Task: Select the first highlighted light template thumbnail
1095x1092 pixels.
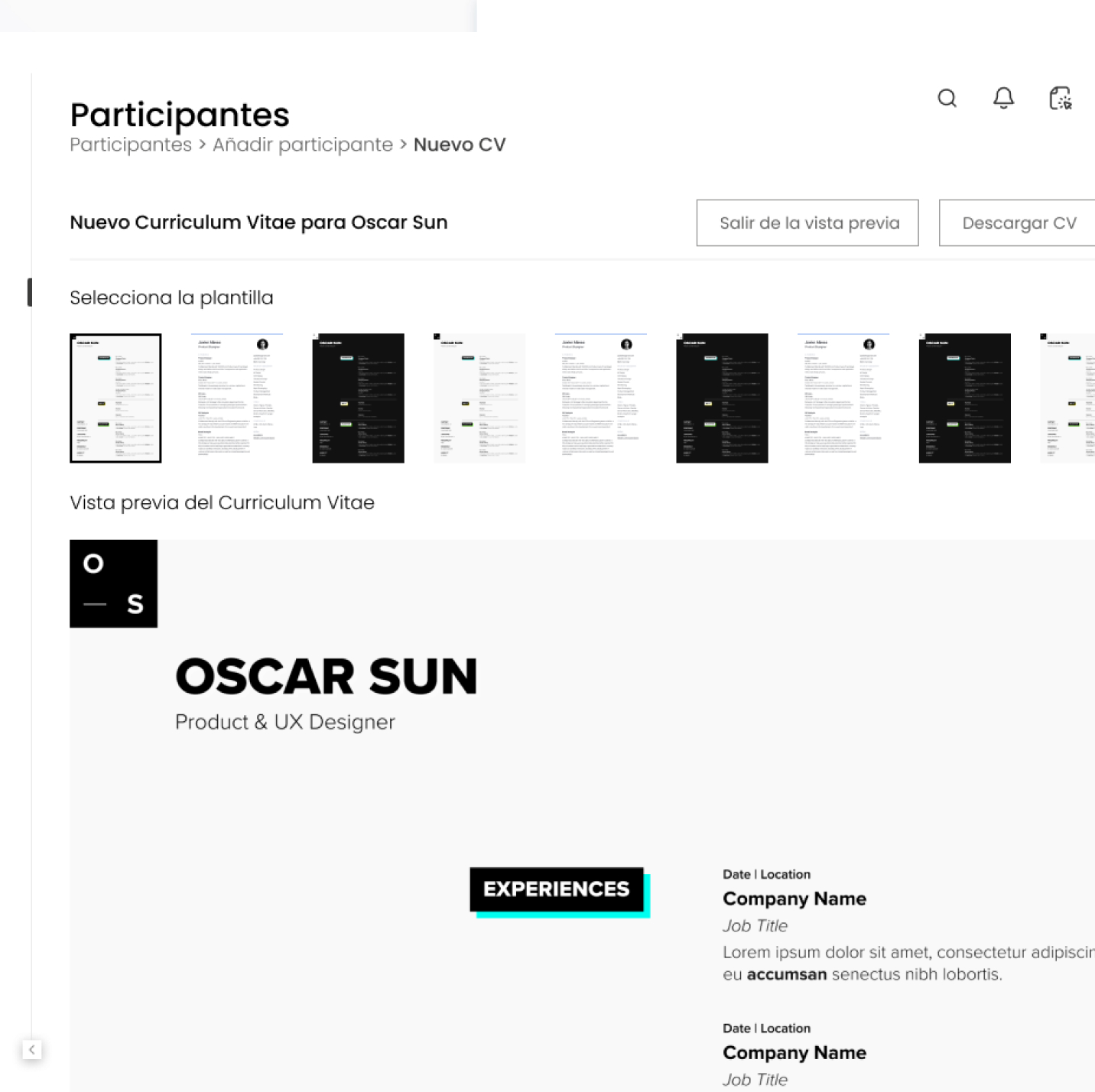Action: coord(115,398)
